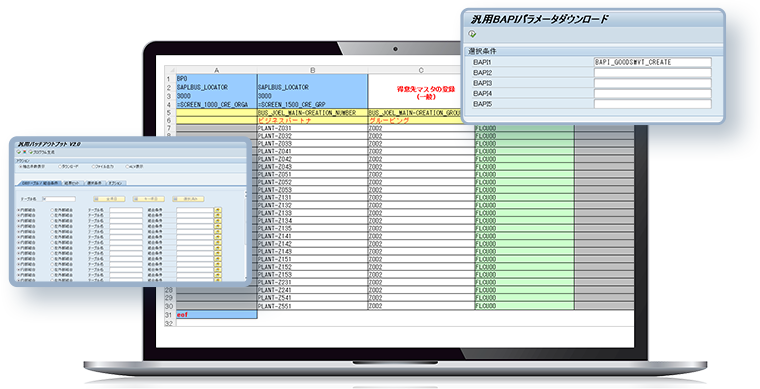This screenshot has height=389, width=760.
Task: Click the プログラム生成 toolbar icon
Action: (x=42, y=152)
